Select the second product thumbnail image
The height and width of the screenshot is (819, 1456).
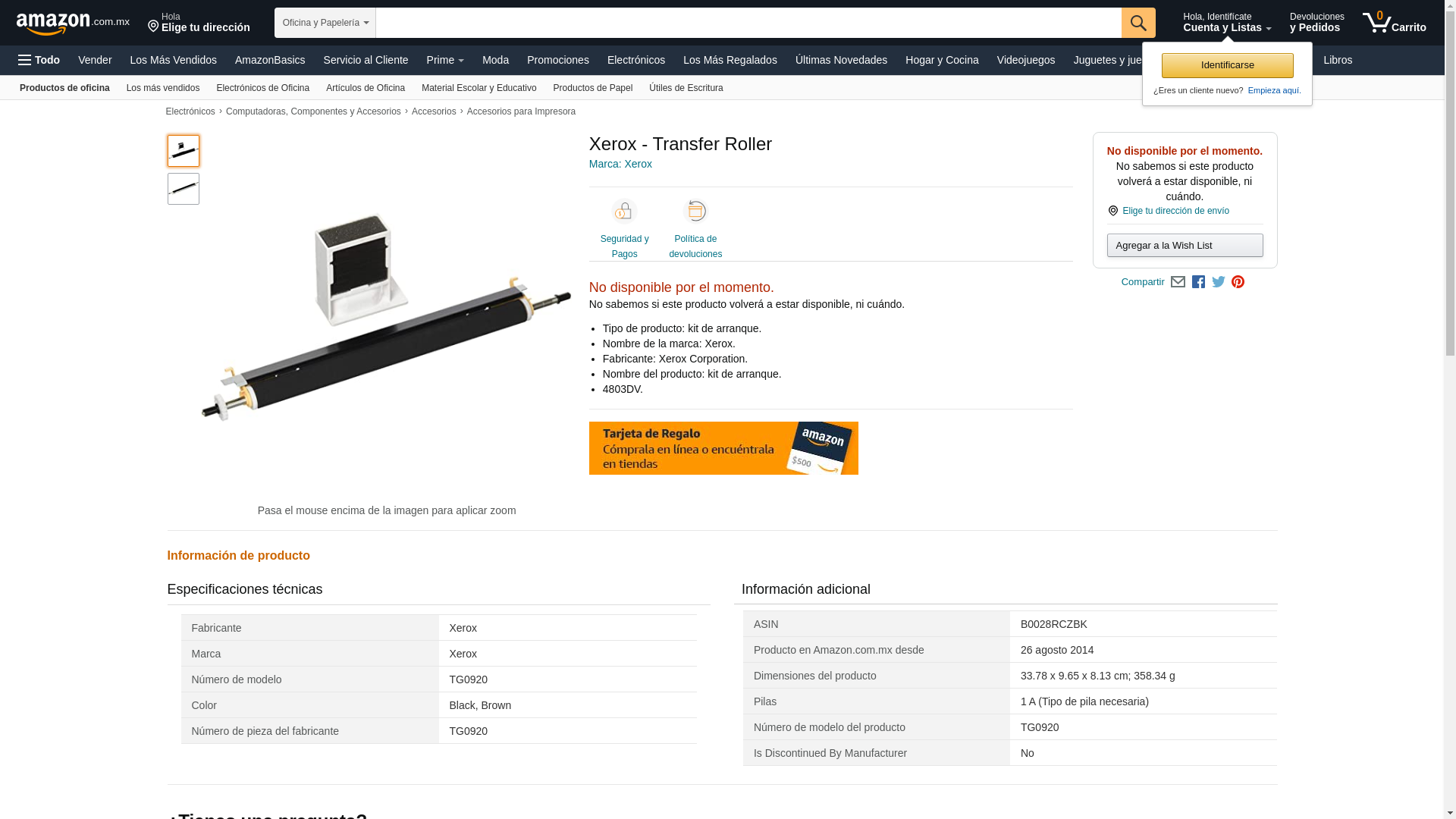184,189
